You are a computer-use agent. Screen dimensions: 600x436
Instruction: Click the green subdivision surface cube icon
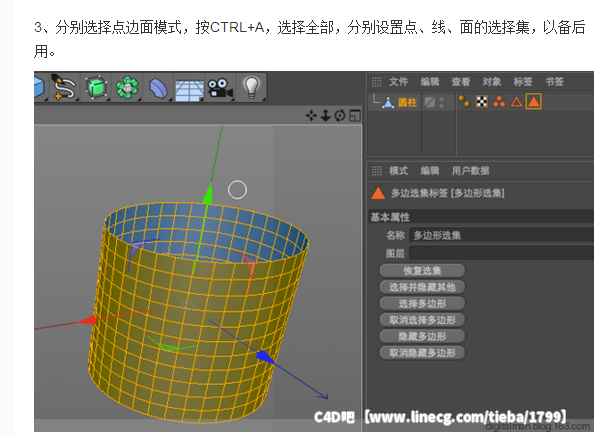click(95, 88)
